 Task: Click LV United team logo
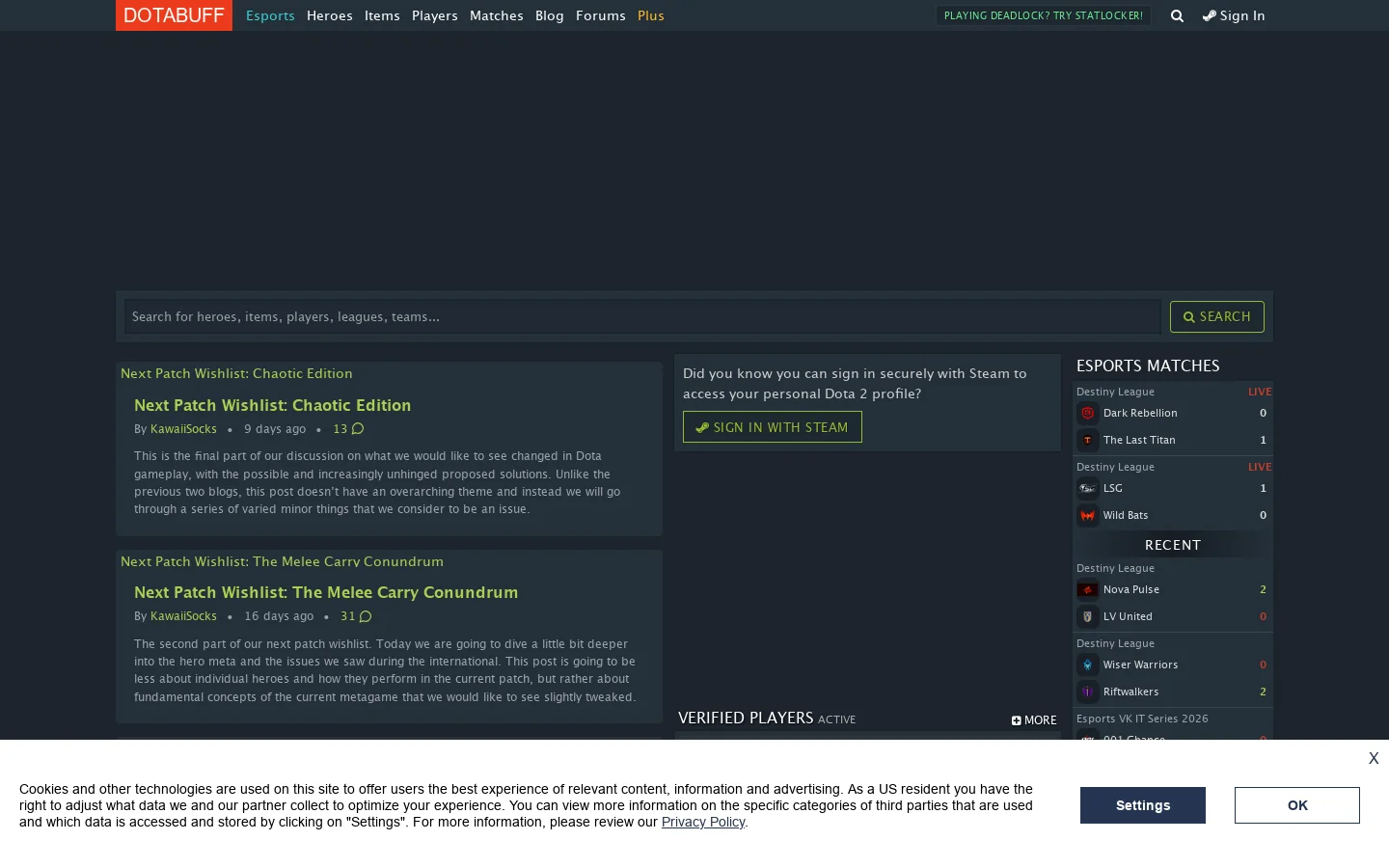click(1088, 616)
